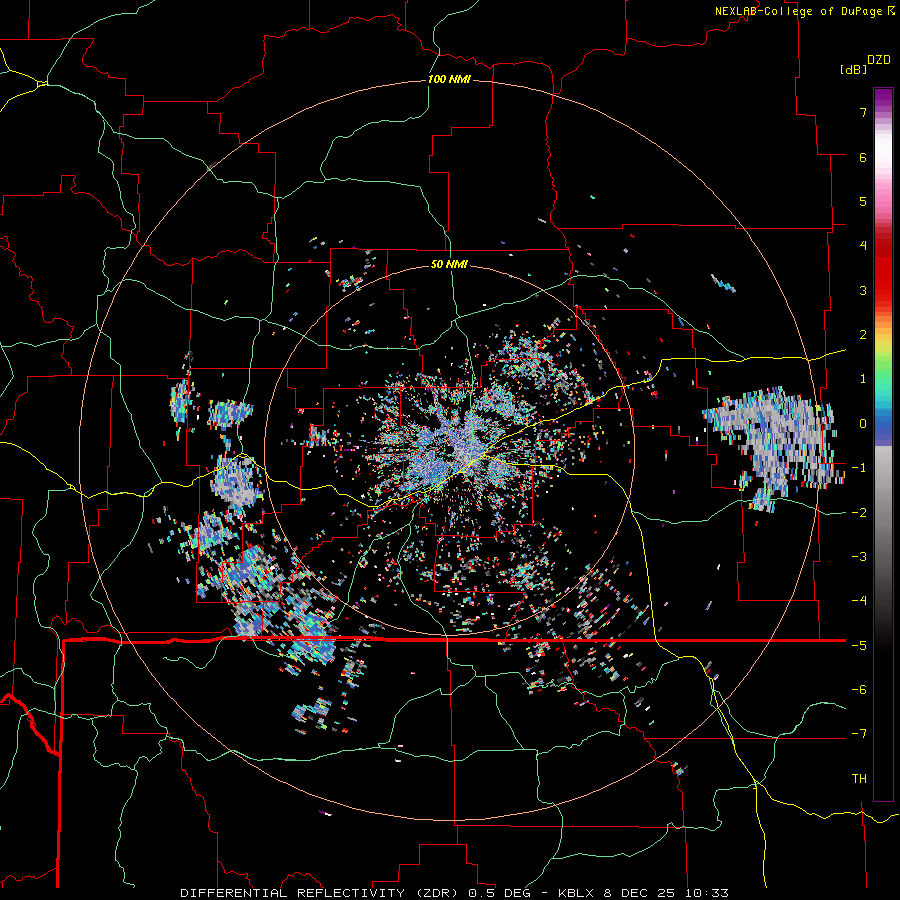Click the 7 value on color scale
Image resolution: width=900 pixels, height=900 pixels.
[863, 112]
